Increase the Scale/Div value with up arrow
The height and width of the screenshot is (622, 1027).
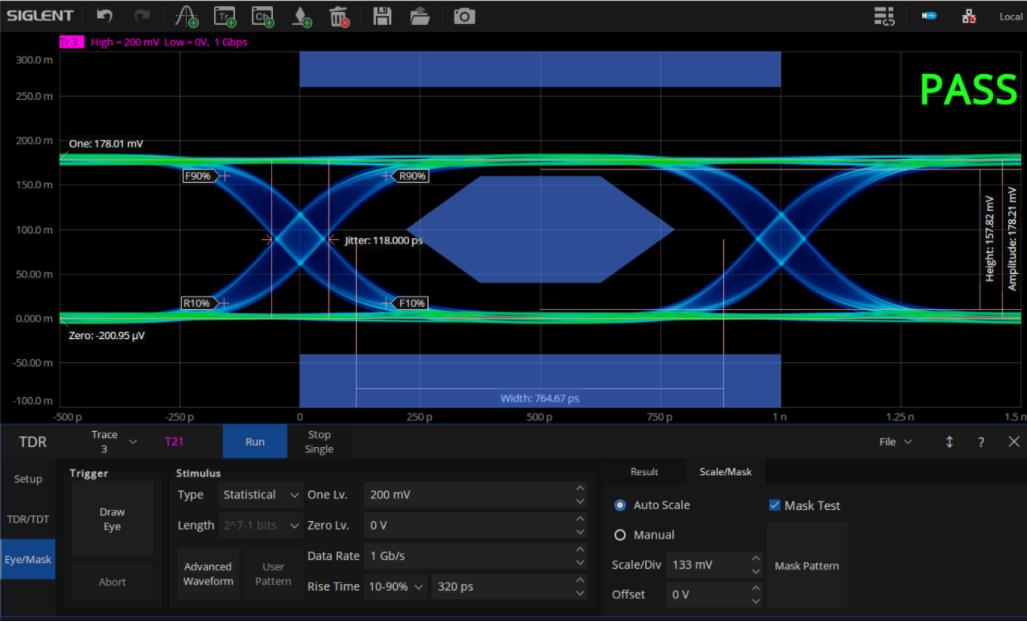[x=755, y=559]
